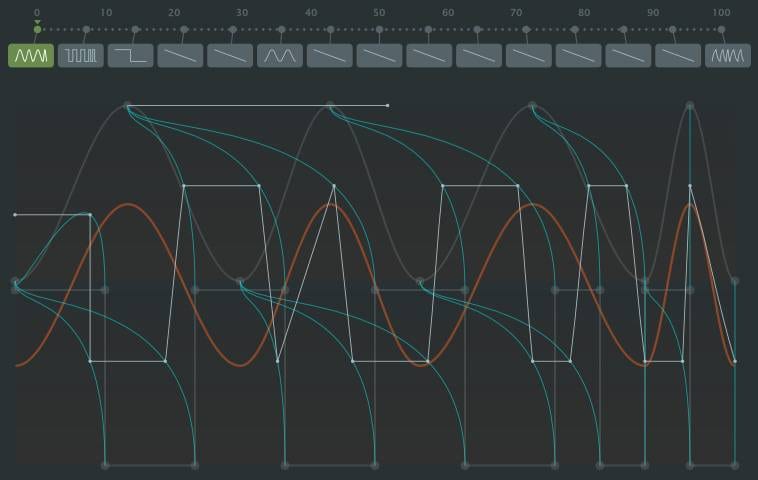Screen dimensions: 758x480
Task: Select the gray node at the first curve peak
Action: (127, 105)
